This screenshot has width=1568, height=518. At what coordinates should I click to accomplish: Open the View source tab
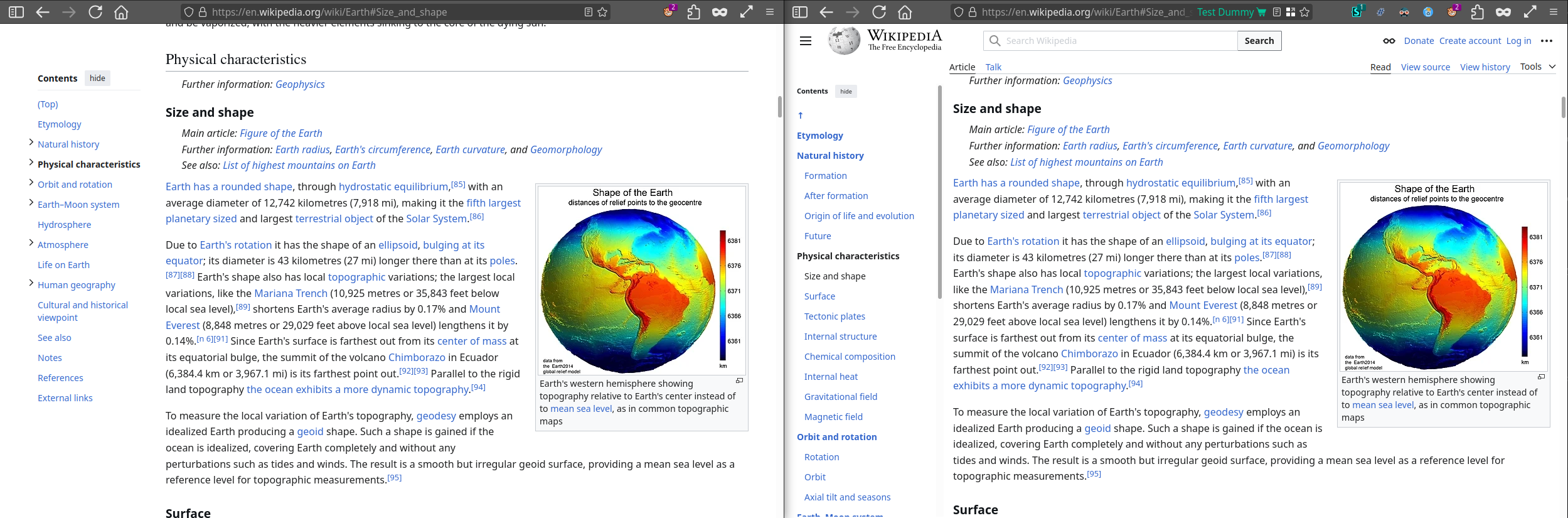[1426, 67]
